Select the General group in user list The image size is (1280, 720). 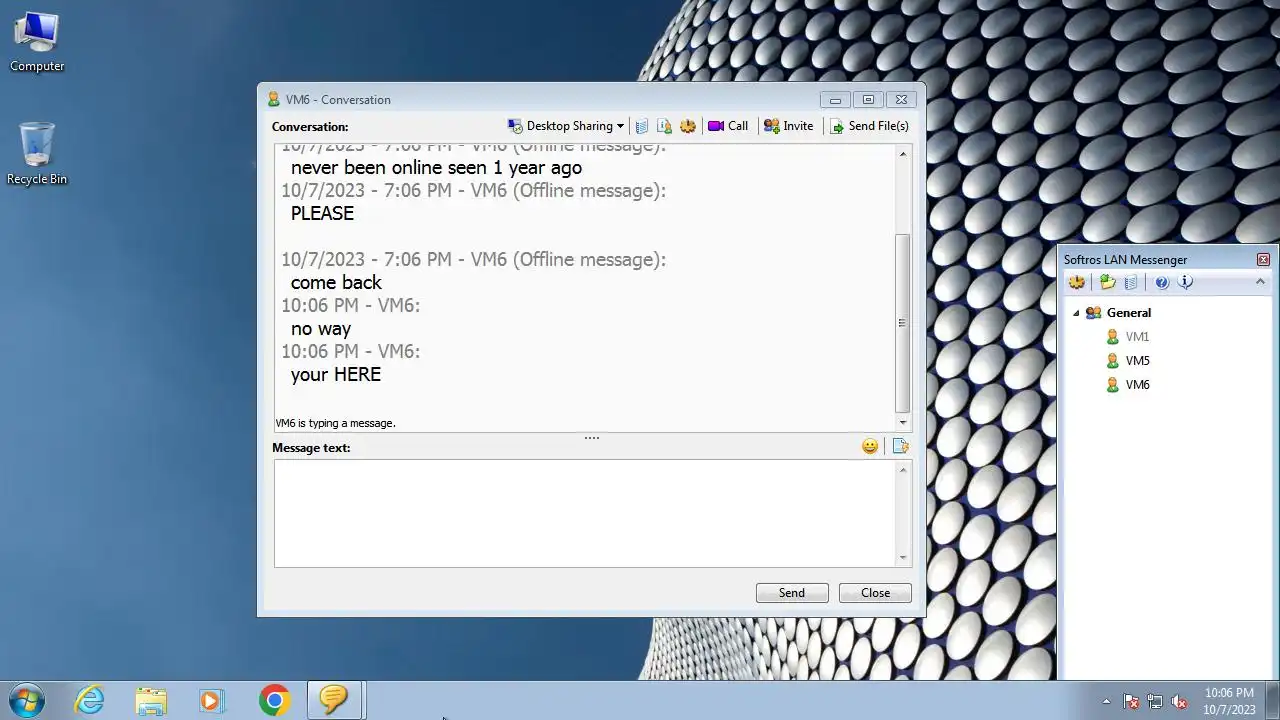coord(1129,313)
